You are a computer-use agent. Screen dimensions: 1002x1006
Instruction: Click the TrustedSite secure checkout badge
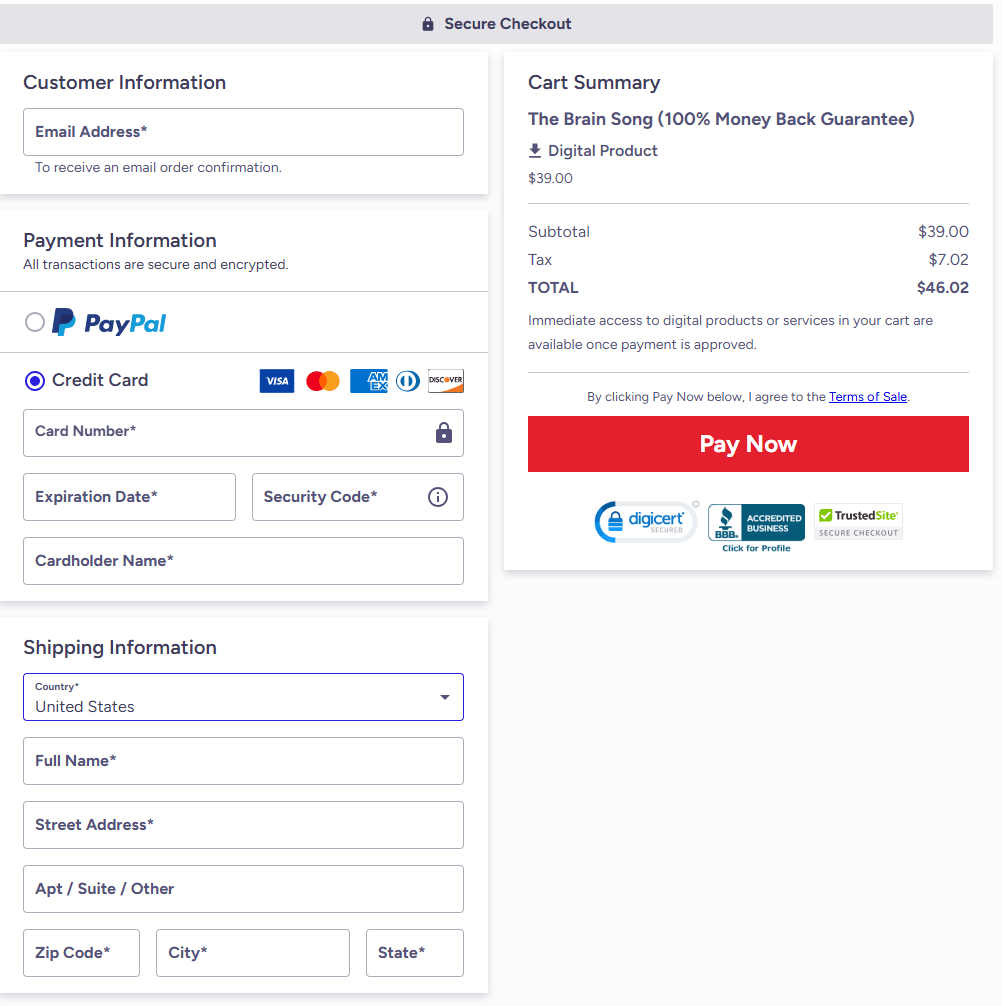pos(858,521)
